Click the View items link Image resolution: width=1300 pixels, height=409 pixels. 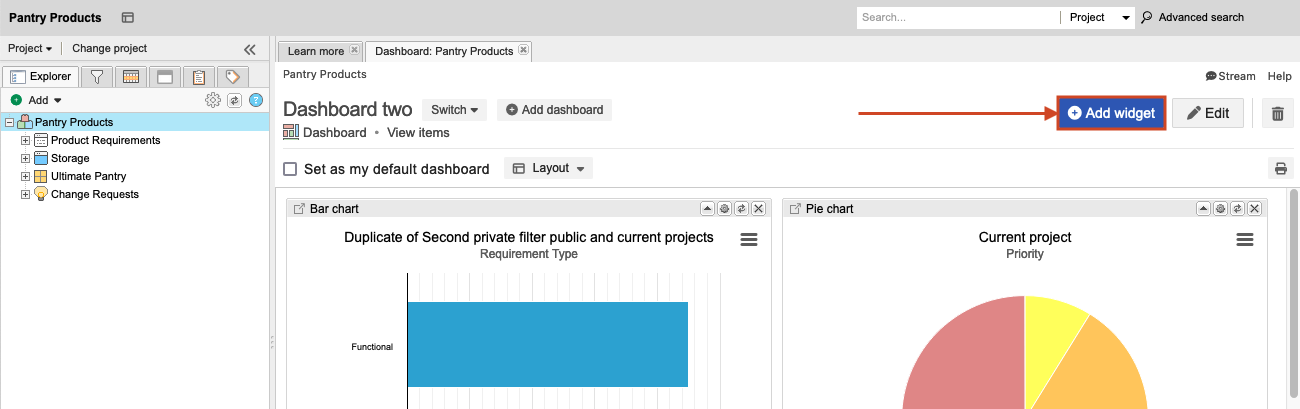[418, 132]
